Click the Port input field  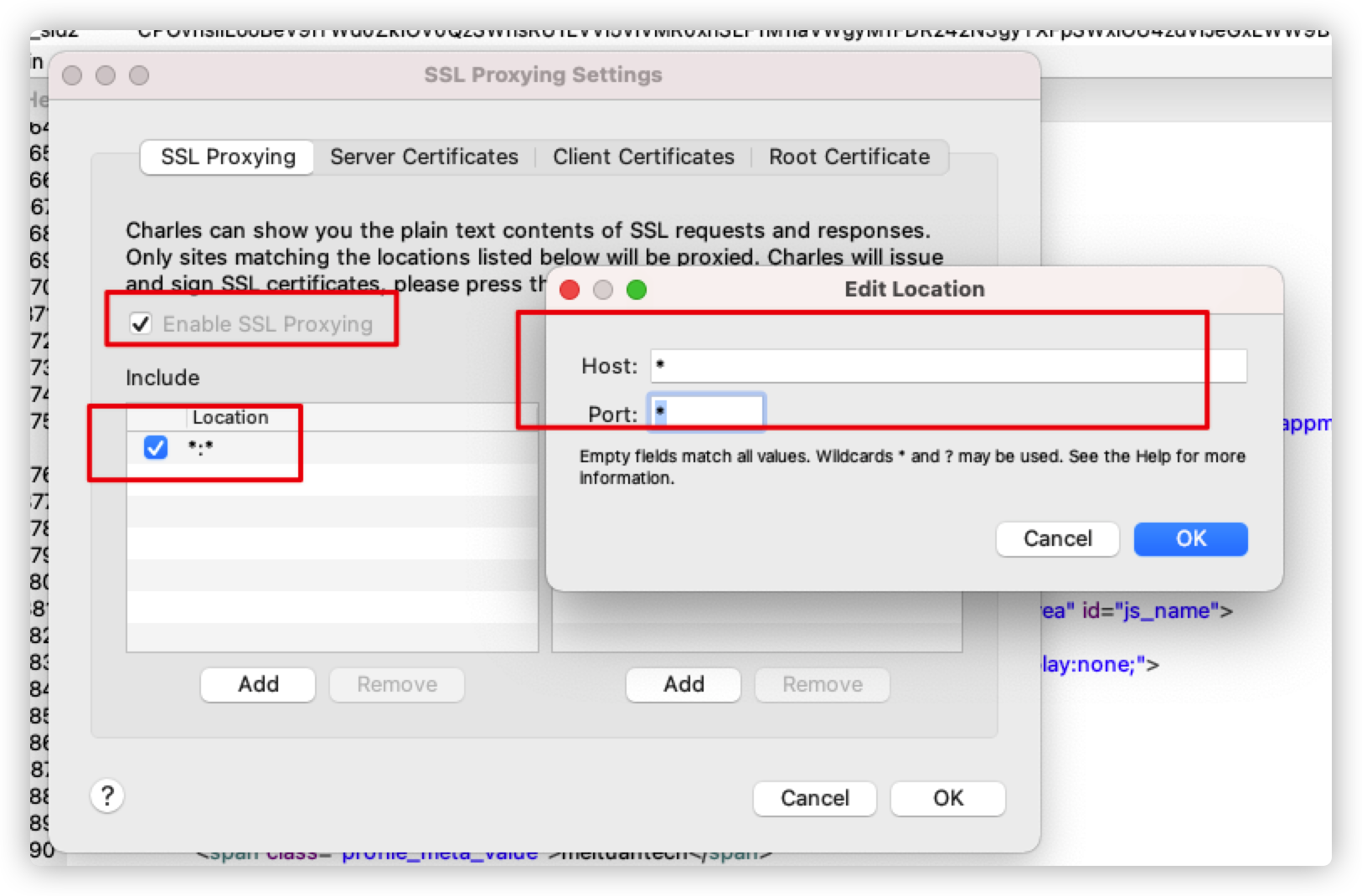pos(706,412)
